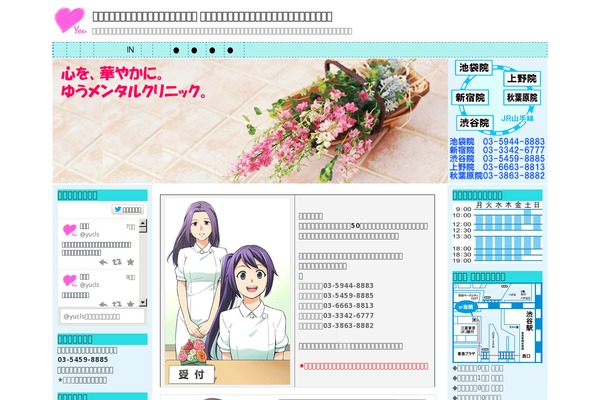Click 03-5459-8885 in the left sidebar
Image resolution: width=600 pixels, height=400 pixels.
(83, 360)
